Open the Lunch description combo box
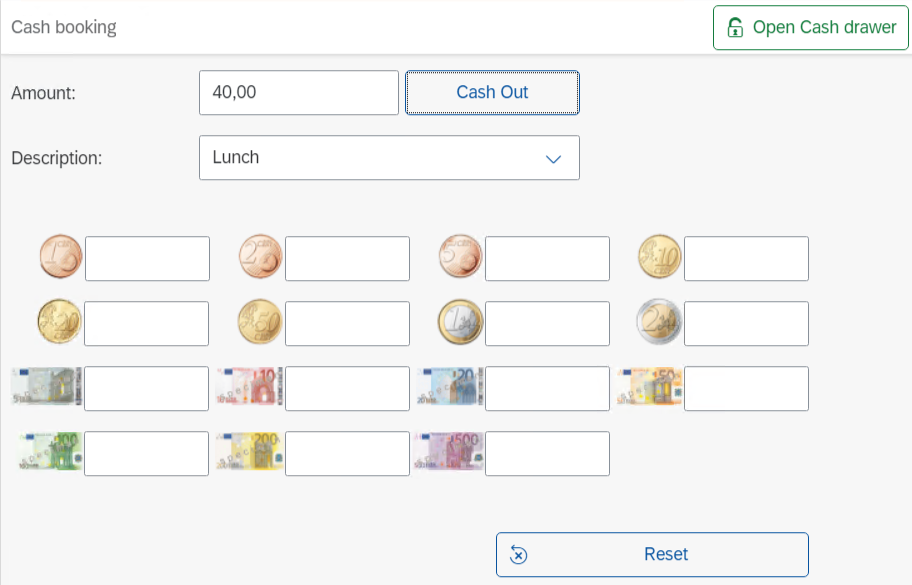The height and width of the screenshot is (585, 912). click(x=370, y=158)
